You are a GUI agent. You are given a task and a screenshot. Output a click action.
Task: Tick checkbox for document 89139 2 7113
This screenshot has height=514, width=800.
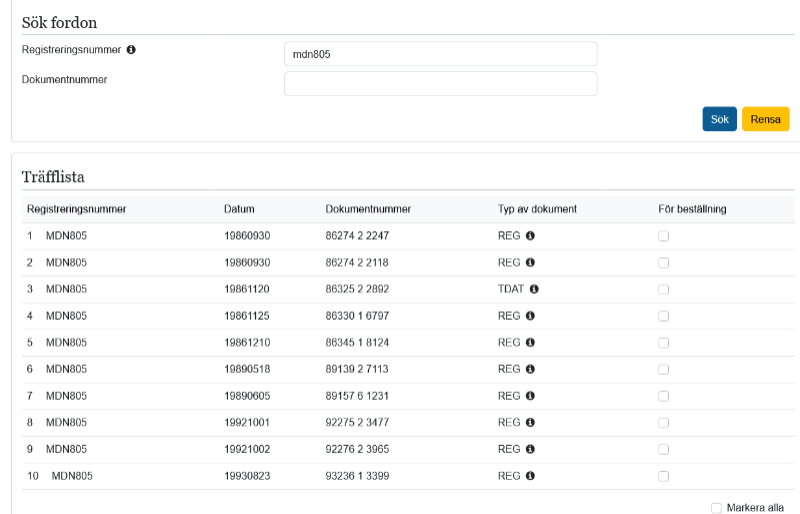(x=663, y=369)
